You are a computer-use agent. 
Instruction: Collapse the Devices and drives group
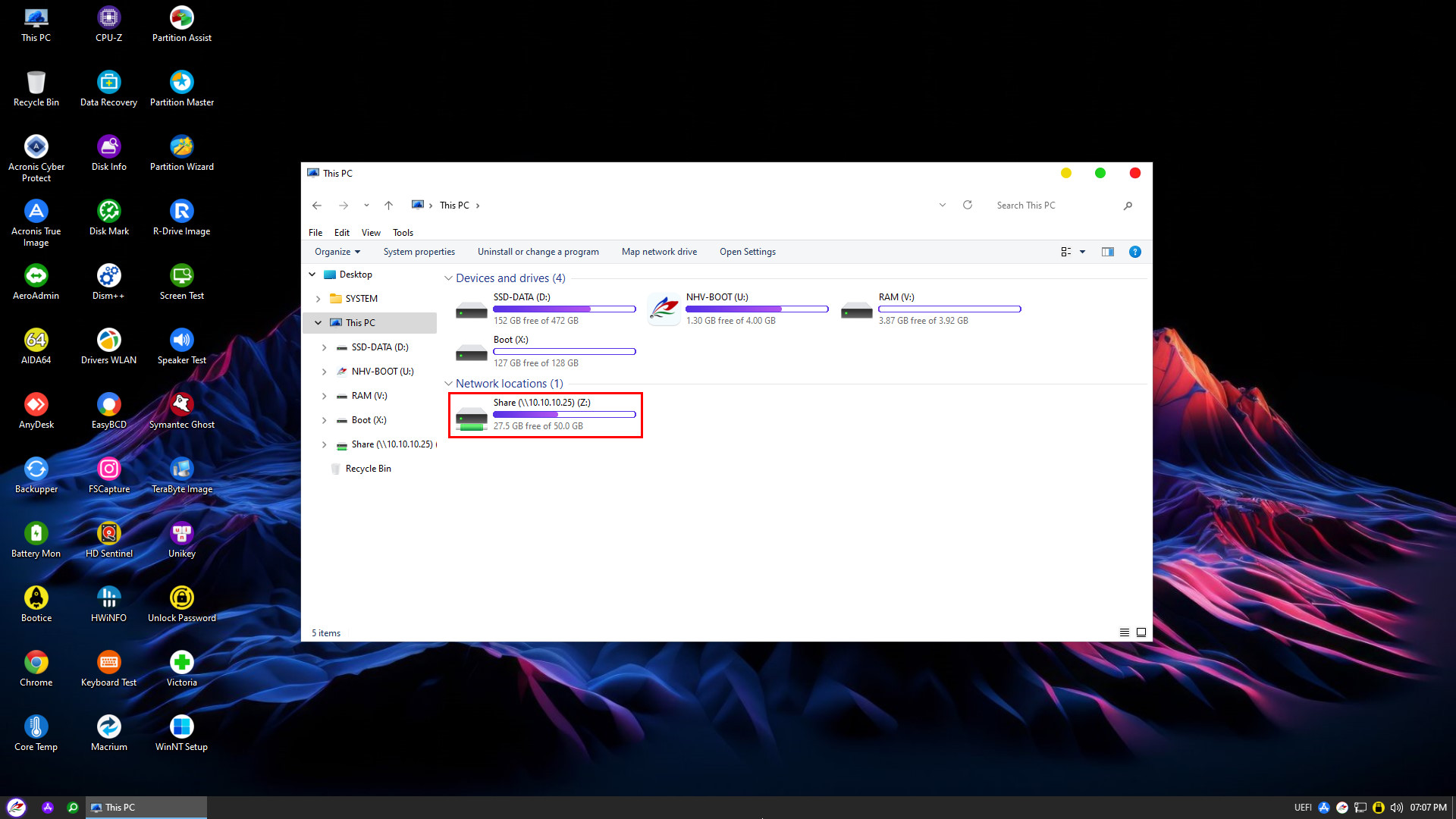click(448, 278)
